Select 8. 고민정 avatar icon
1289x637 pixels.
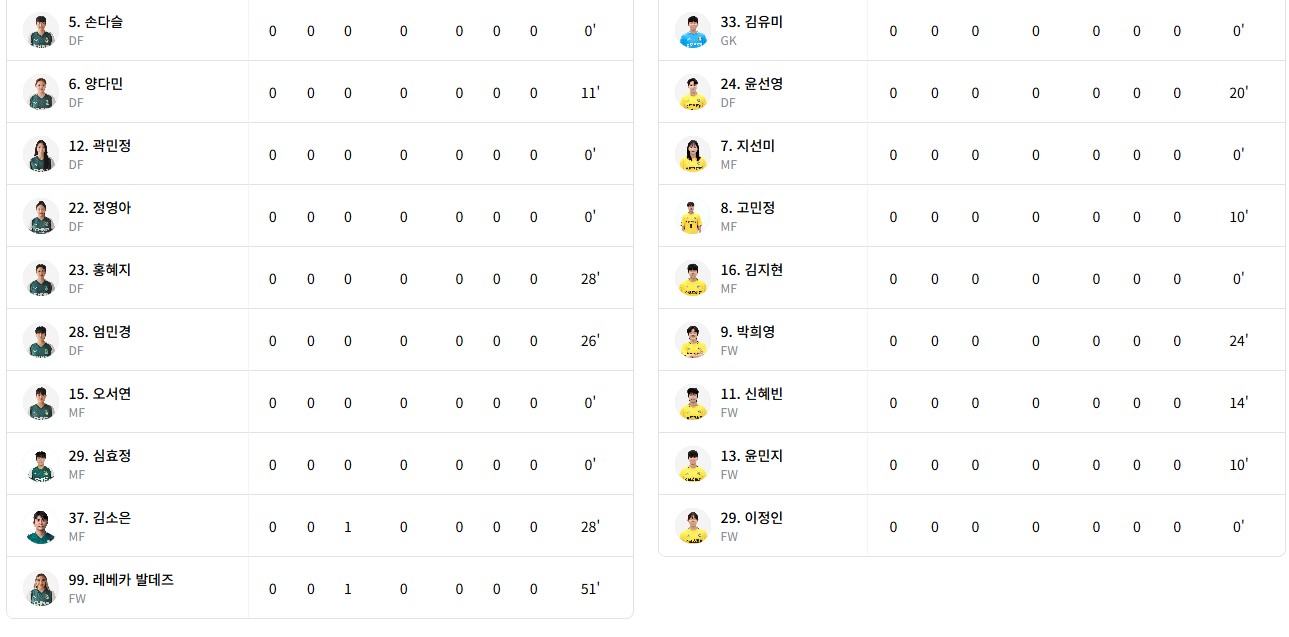tap(692, 216)
